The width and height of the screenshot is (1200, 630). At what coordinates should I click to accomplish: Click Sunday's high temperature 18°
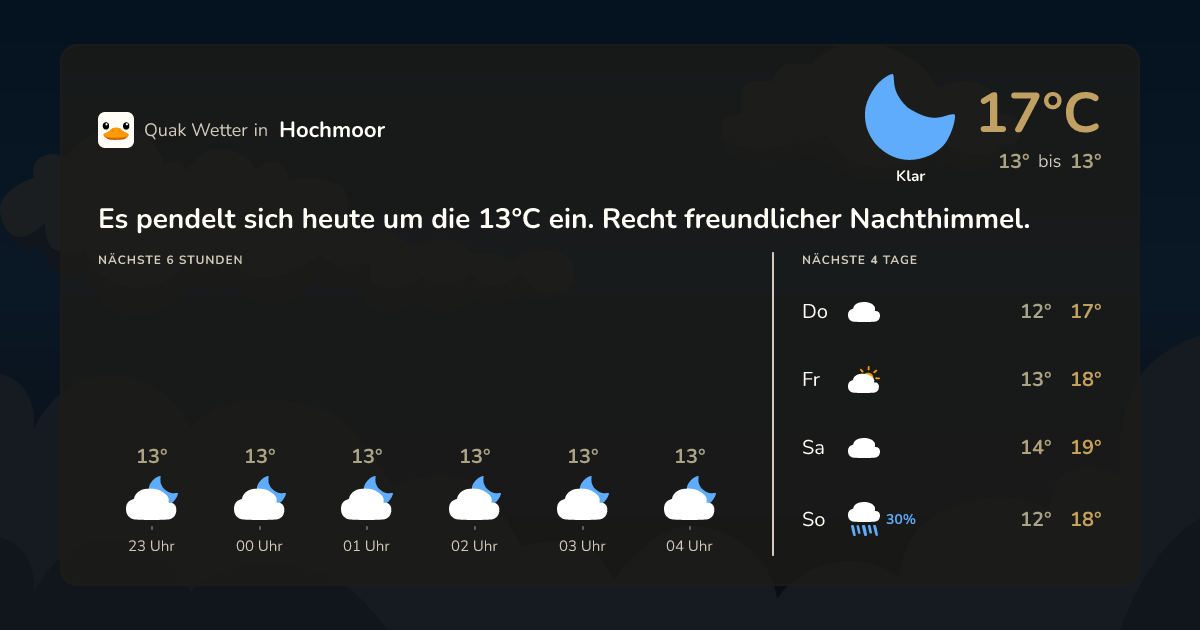pos(1086,520)
